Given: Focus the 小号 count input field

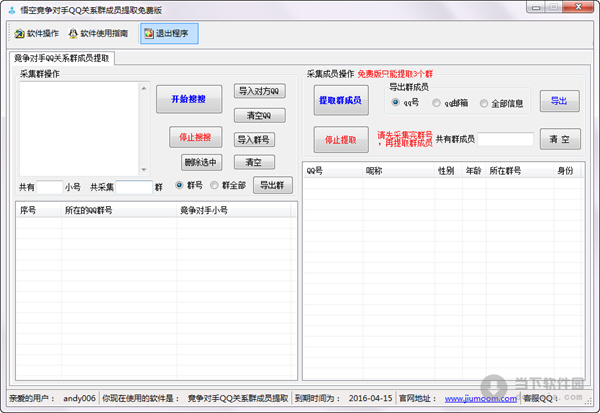Looking at the screenshot, I should pos(49,187).
